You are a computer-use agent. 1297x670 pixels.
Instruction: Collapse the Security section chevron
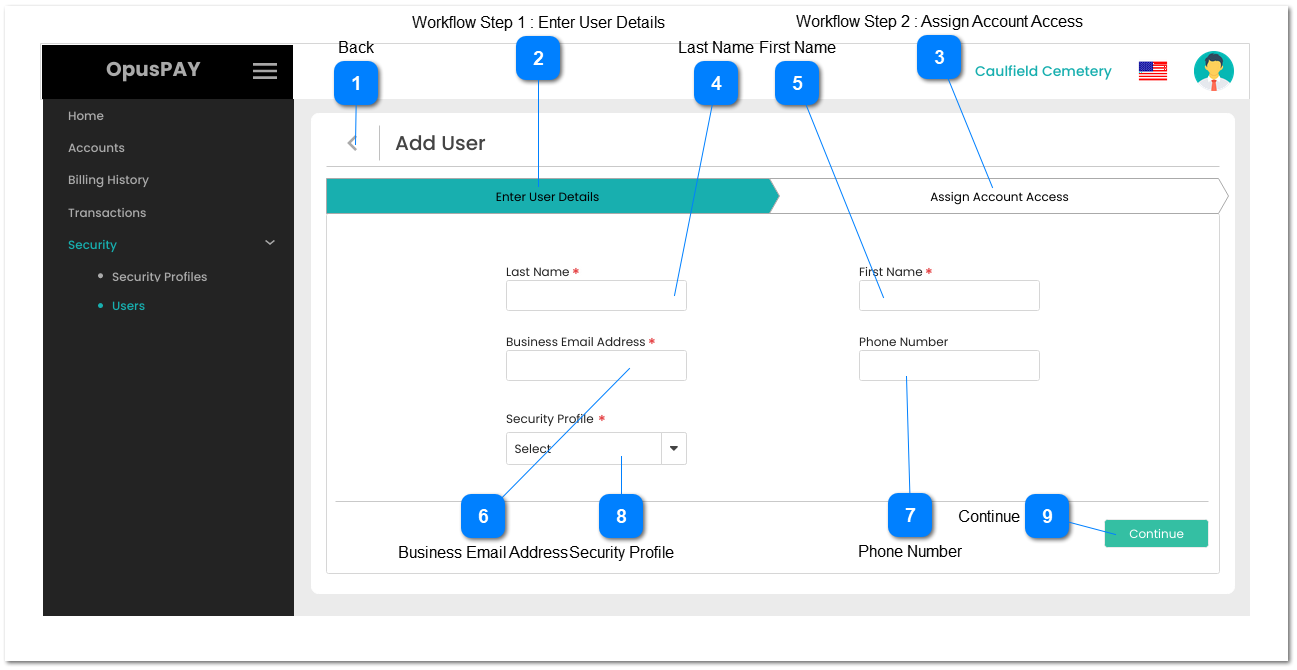[x=269, y=243]
